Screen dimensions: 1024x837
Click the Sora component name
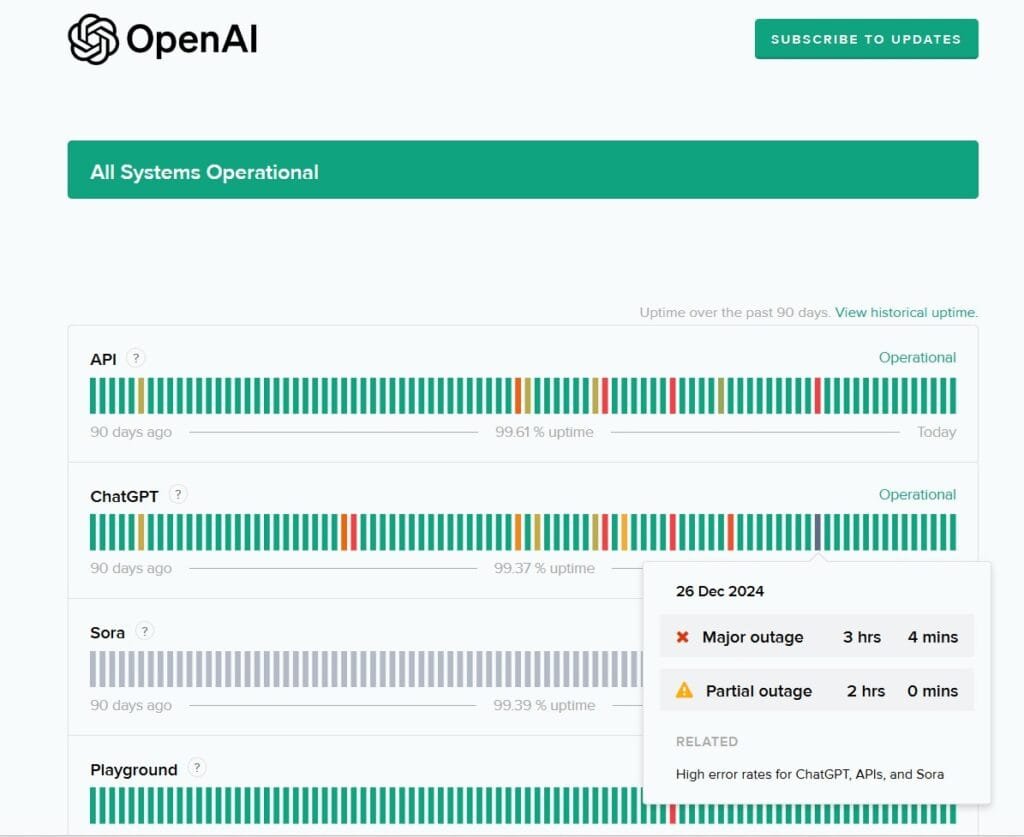[107, 633]
